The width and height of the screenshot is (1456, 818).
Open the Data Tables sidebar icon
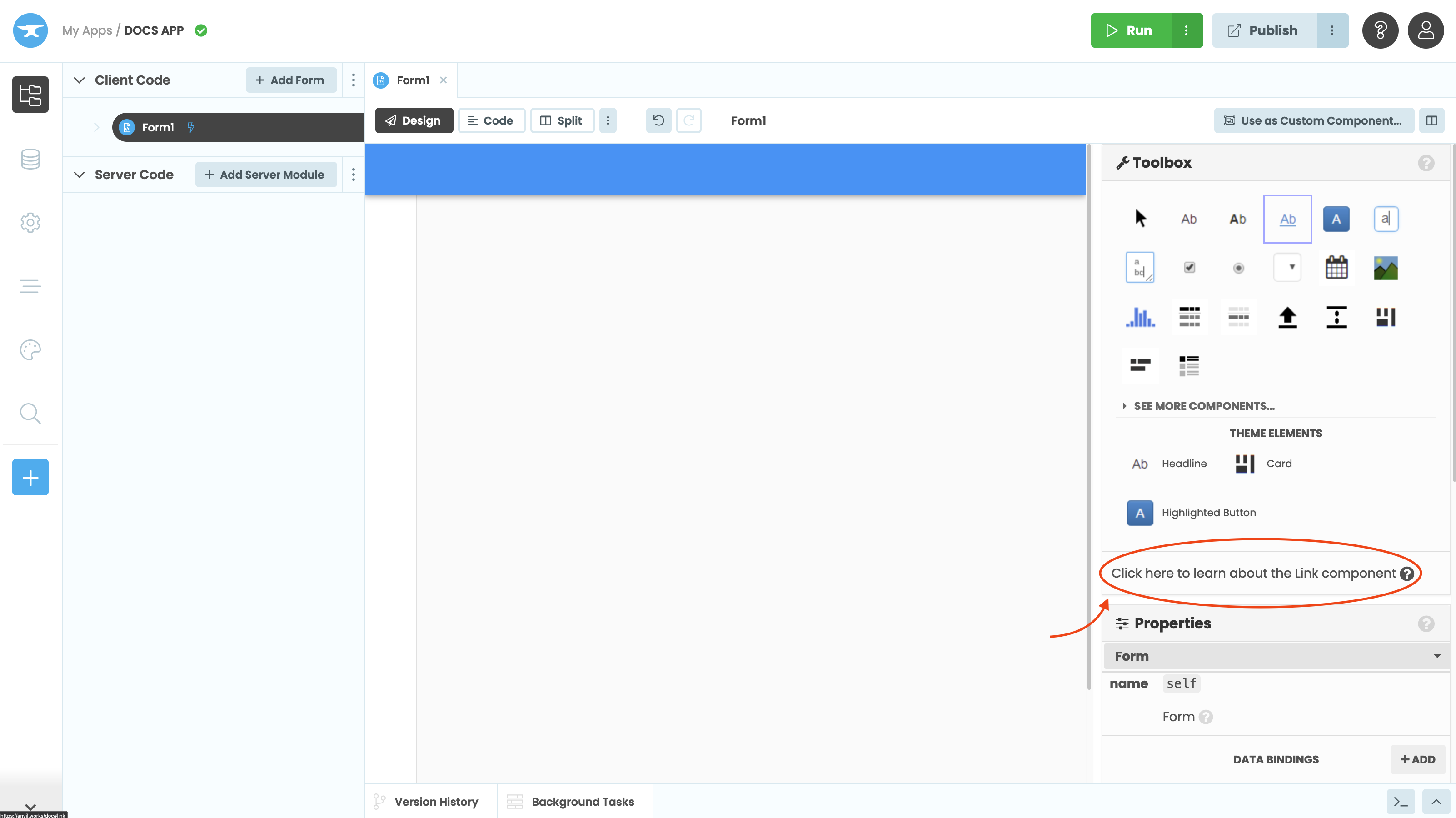point(30,159)
